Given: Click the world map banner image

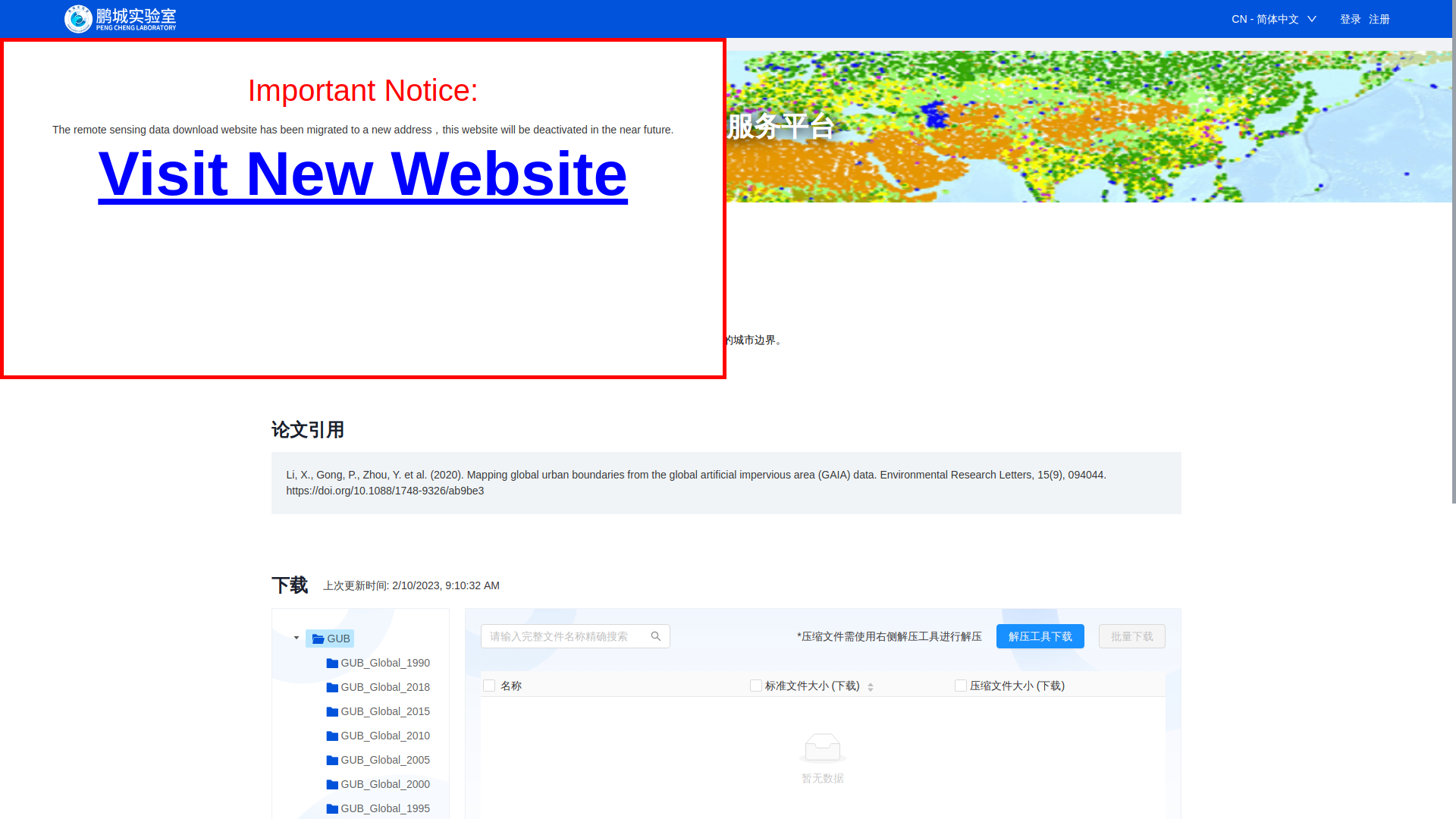Looking at the screenshot, I should coord(1089,127).
